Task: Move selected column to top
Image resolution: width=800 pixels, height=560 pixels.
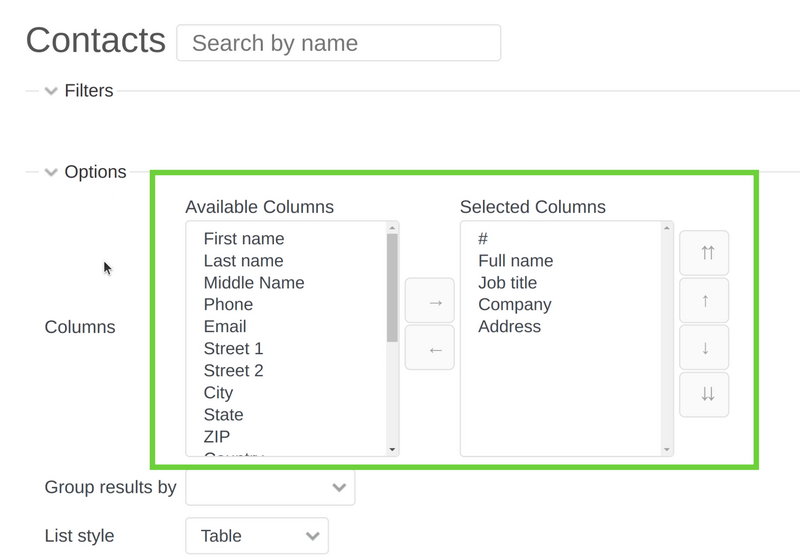Action: click(x=704, y=253)
